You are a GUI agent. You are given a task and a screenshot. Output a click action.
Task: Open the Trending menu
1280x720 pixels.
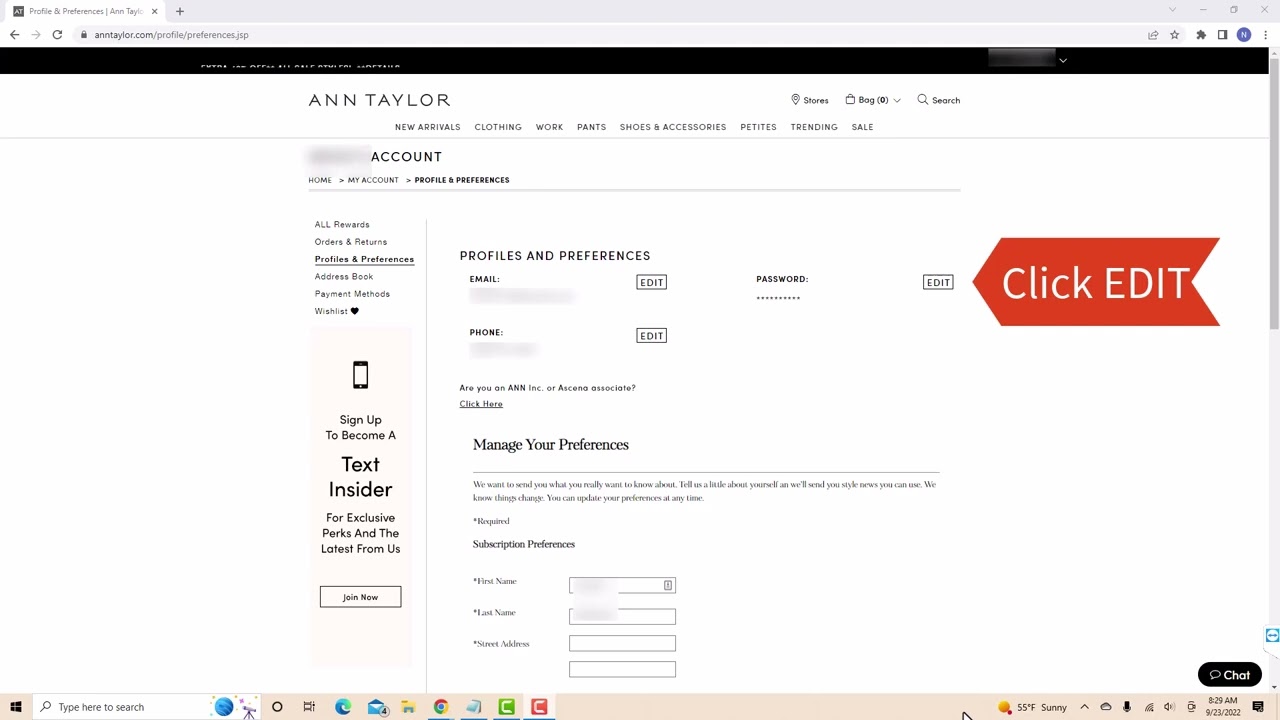coord(814,127)
